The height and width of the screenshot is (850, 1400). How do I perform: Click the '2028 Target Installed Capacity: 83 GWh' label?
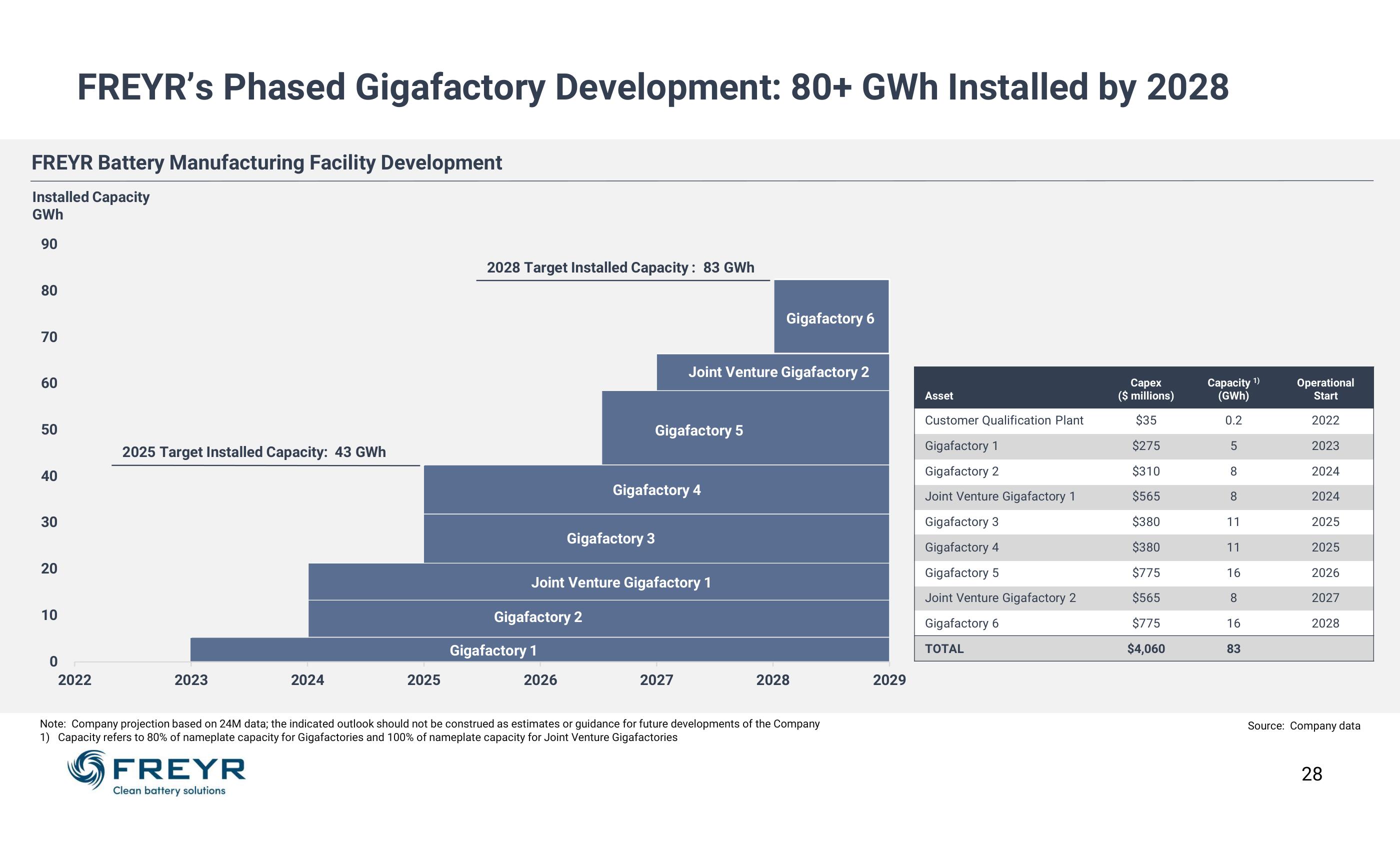pos(620,267)
